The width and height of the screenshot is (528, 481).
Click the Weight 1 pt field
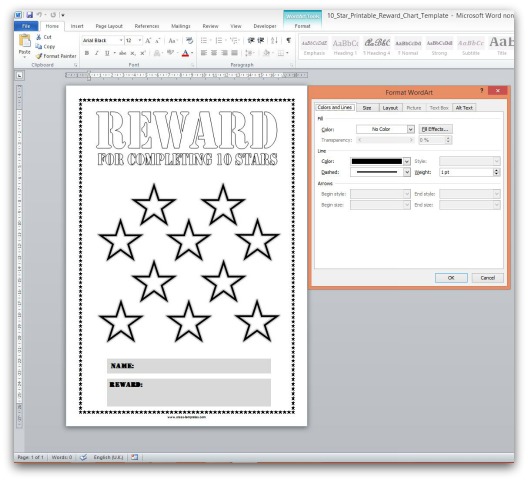tap(466, 172)
